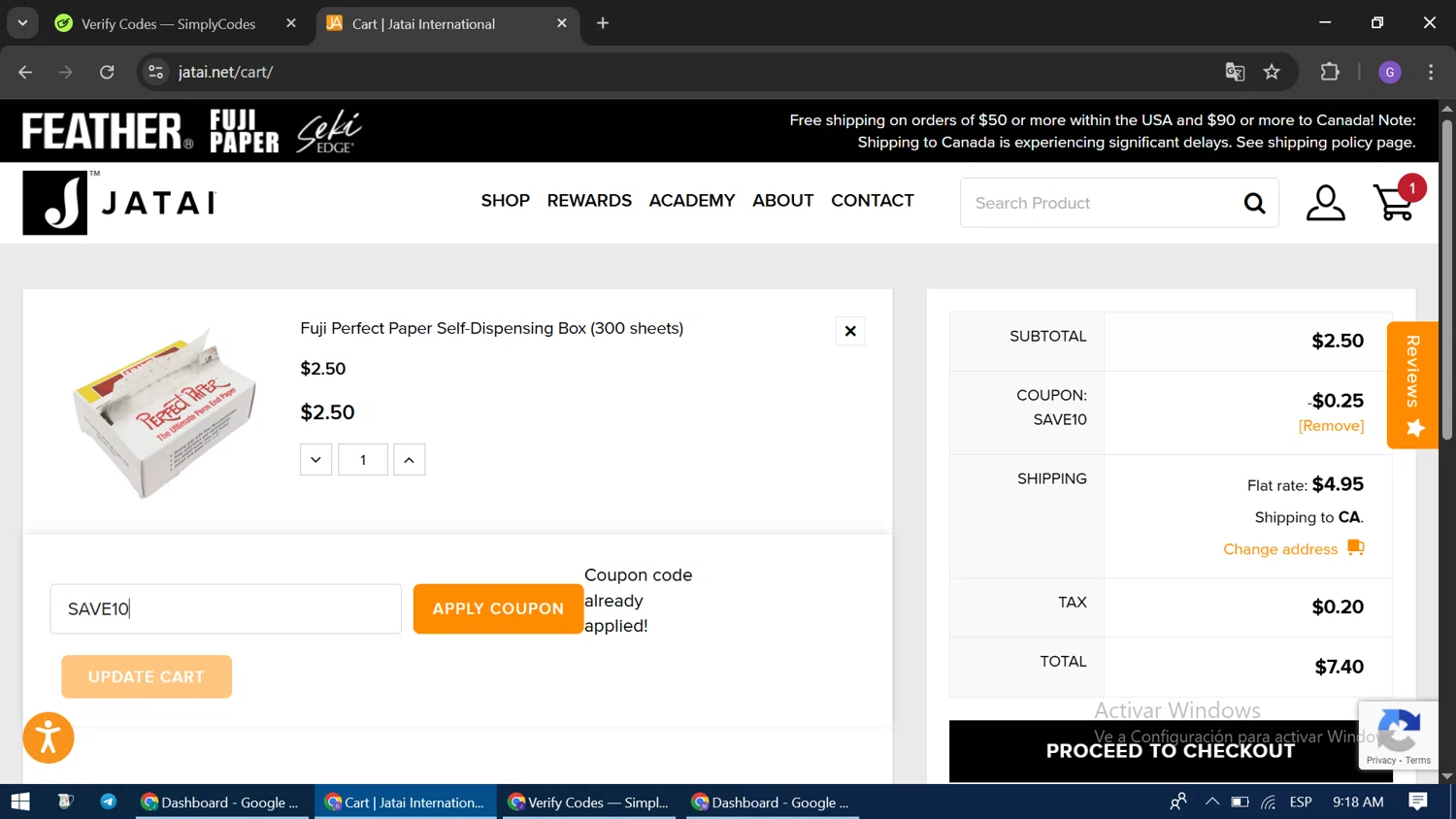Show hidden system tray icons
This screenshot has height=819, width=1456.
1211,802
